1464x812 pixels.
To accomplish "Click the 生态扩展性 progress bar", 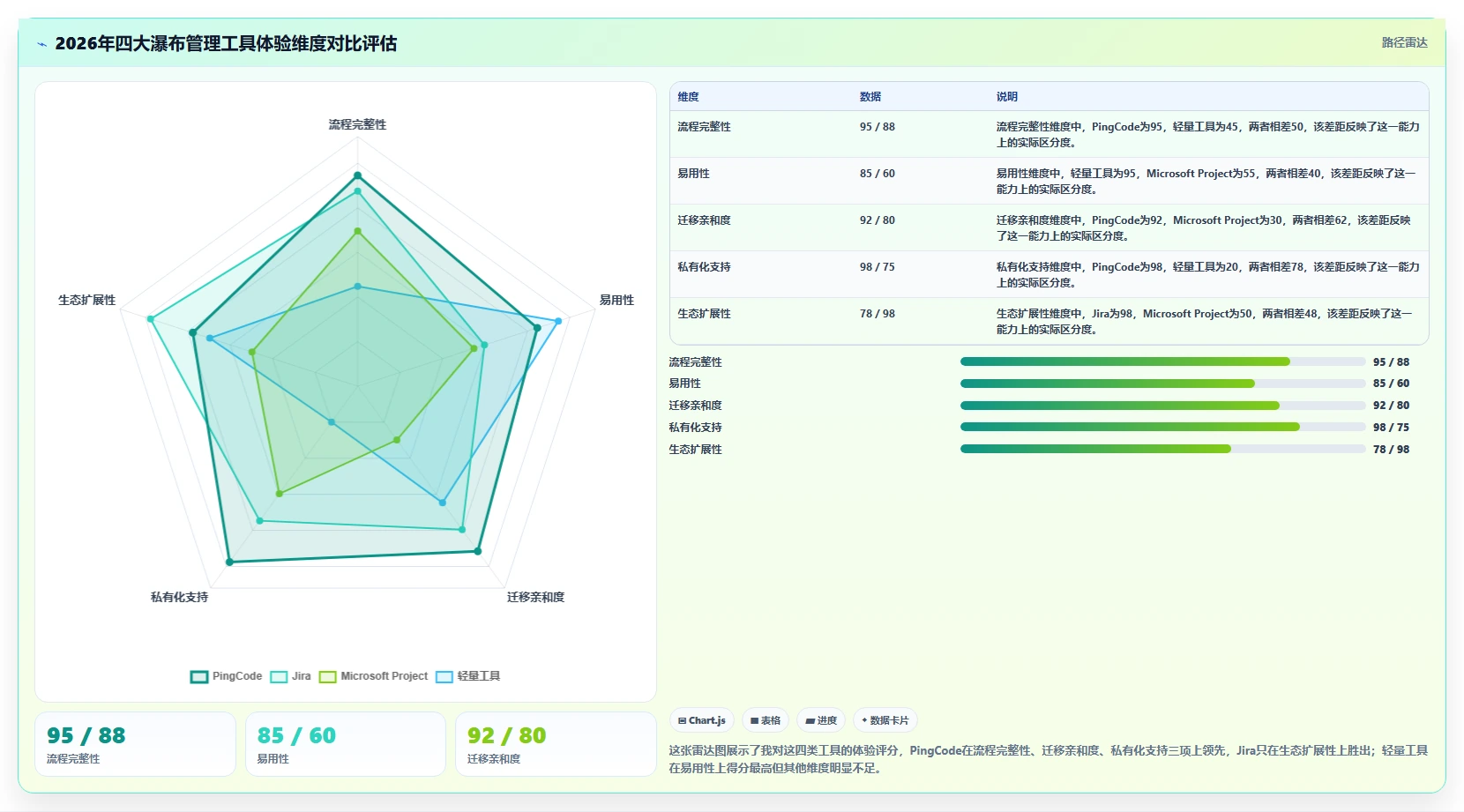I will tap(1162, 449).
